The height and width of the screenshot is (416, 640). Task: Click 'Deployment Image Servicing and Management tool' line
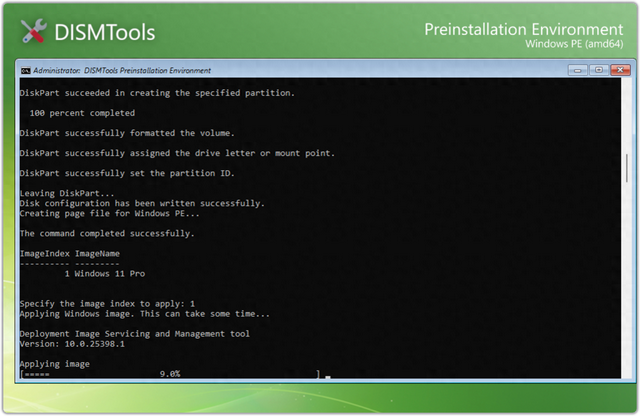pos(135,334)
